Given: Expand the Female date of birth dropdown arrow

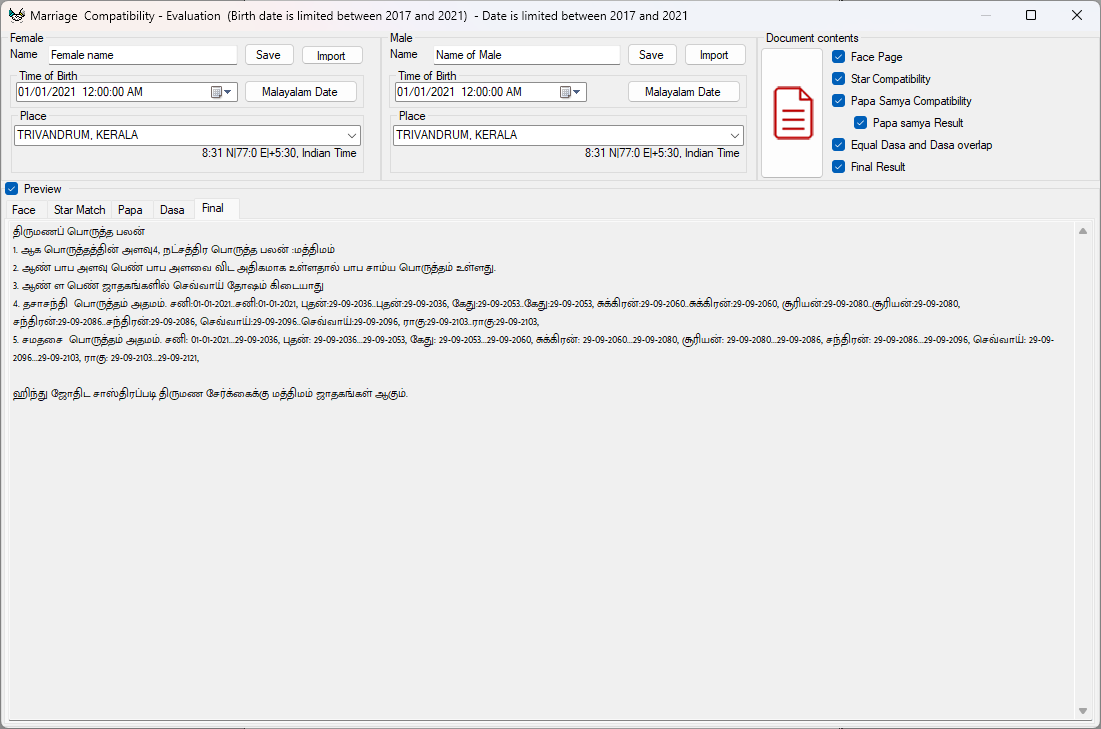Looking at the screenshot, I should click(228, 91).
